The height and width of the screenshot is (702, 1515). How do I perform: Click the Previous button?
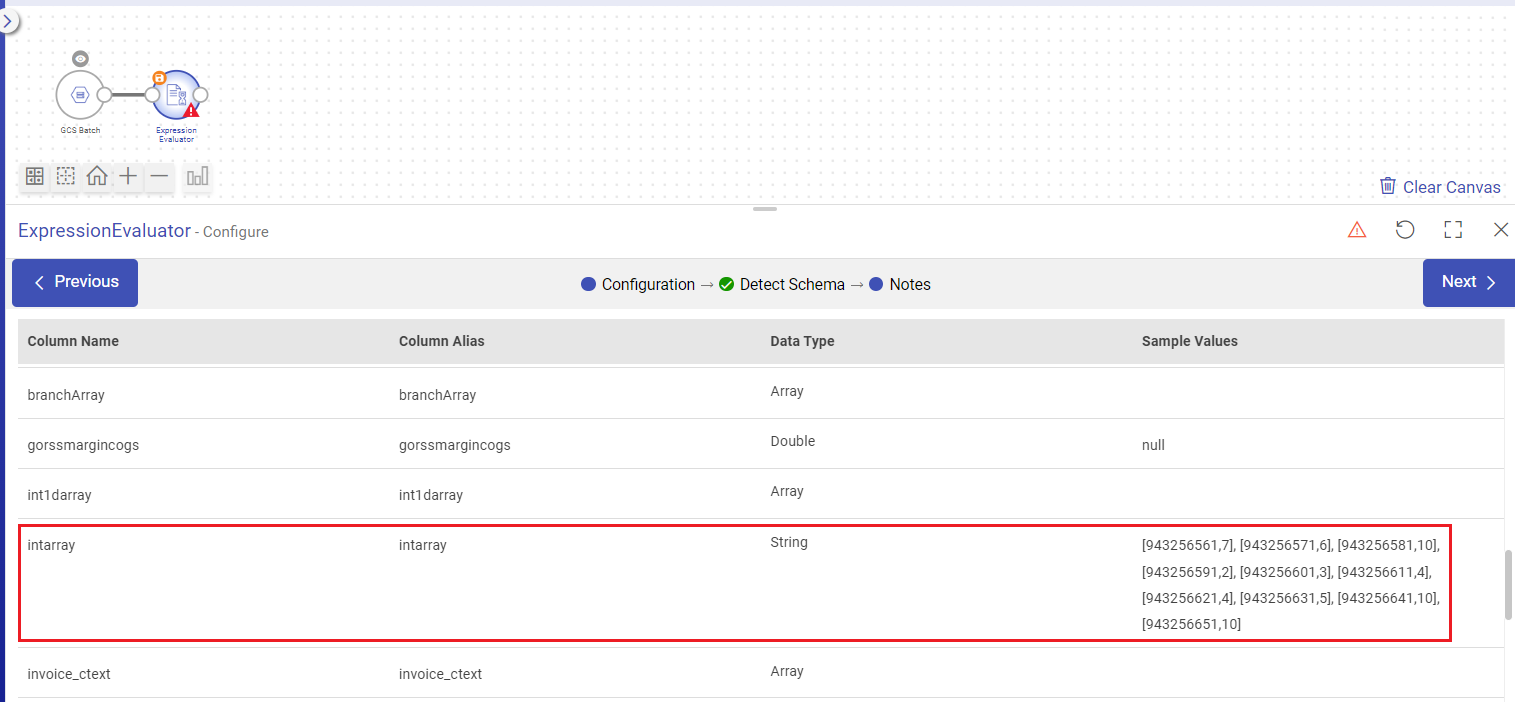tap(75, 282)
